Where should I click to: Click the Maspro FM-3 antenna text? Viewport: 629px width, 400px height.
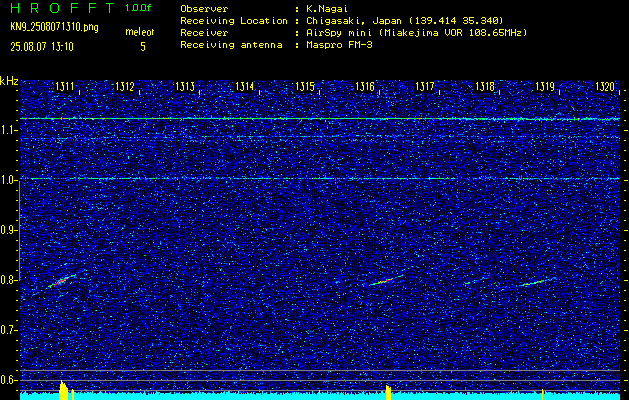click(339, 45)
